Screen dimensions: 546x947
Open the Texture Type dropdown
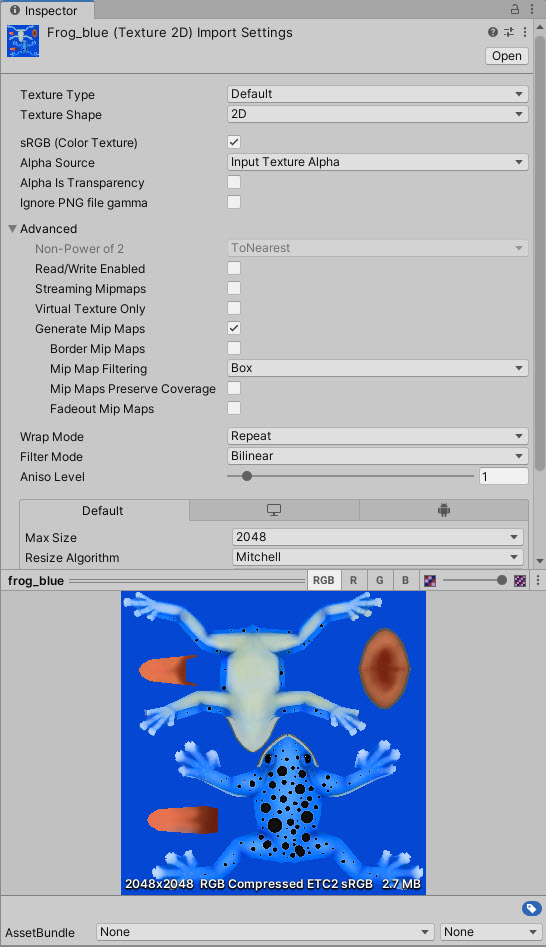click(x=377, y=94)
